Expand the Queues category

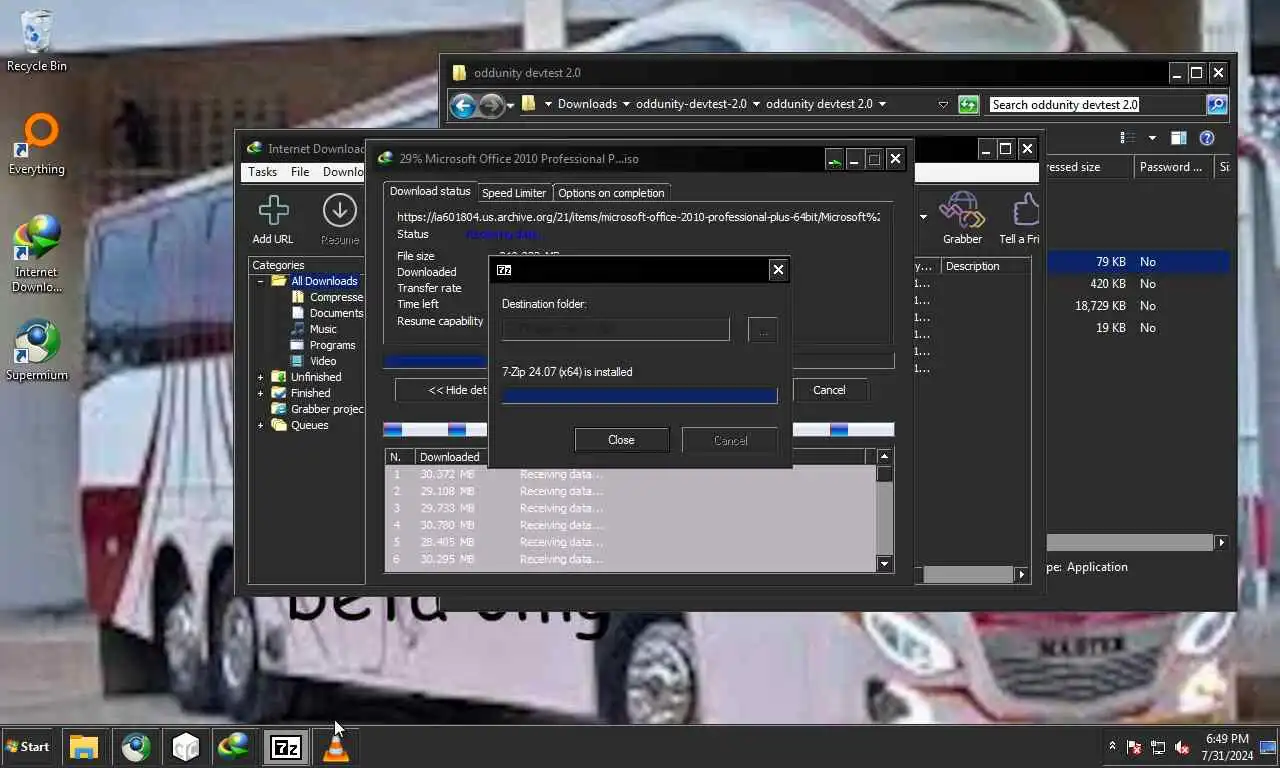pyautogui.click(x=261, y=425)
